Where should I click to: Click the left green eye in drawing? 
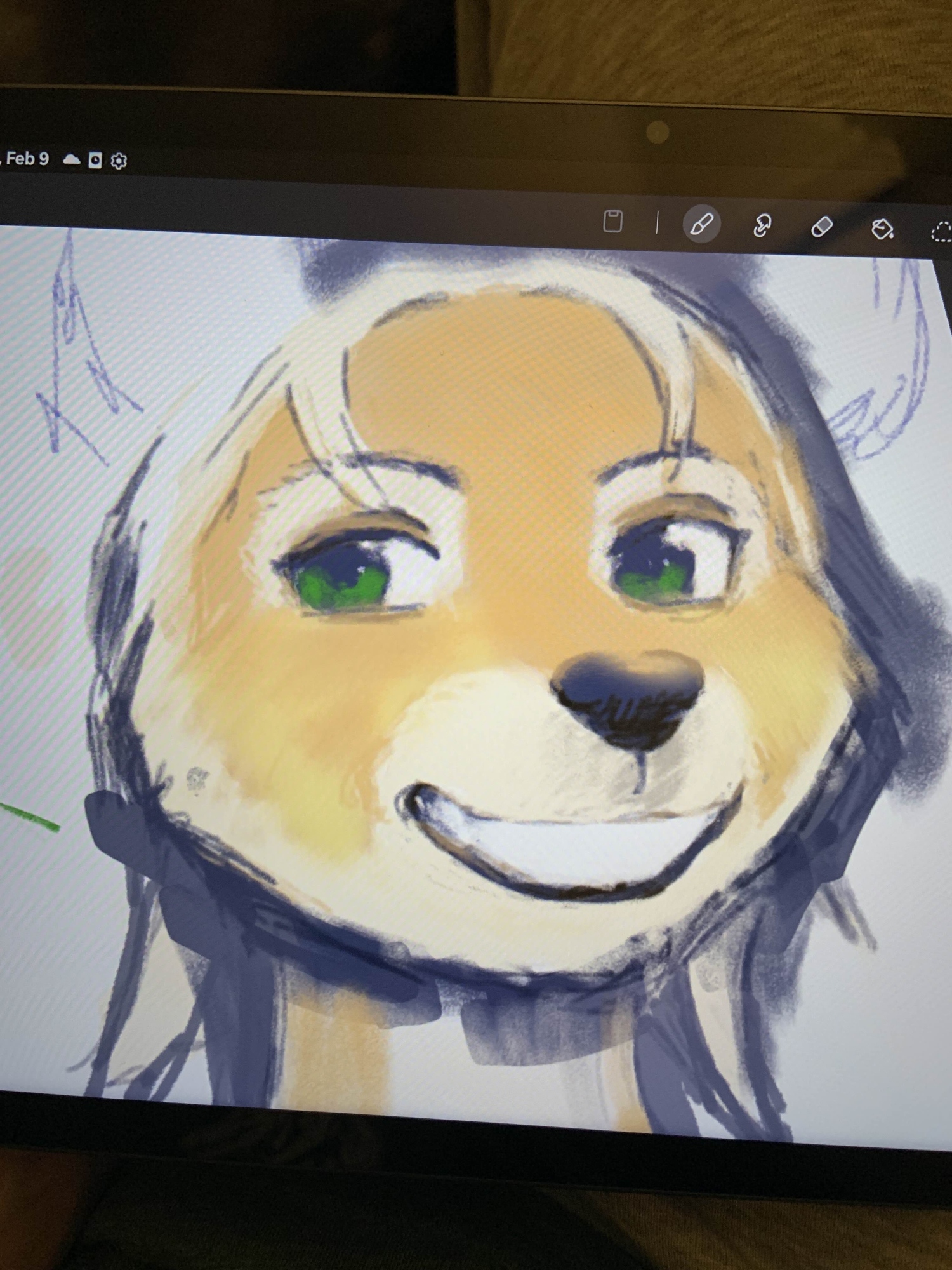click(343, 581)
